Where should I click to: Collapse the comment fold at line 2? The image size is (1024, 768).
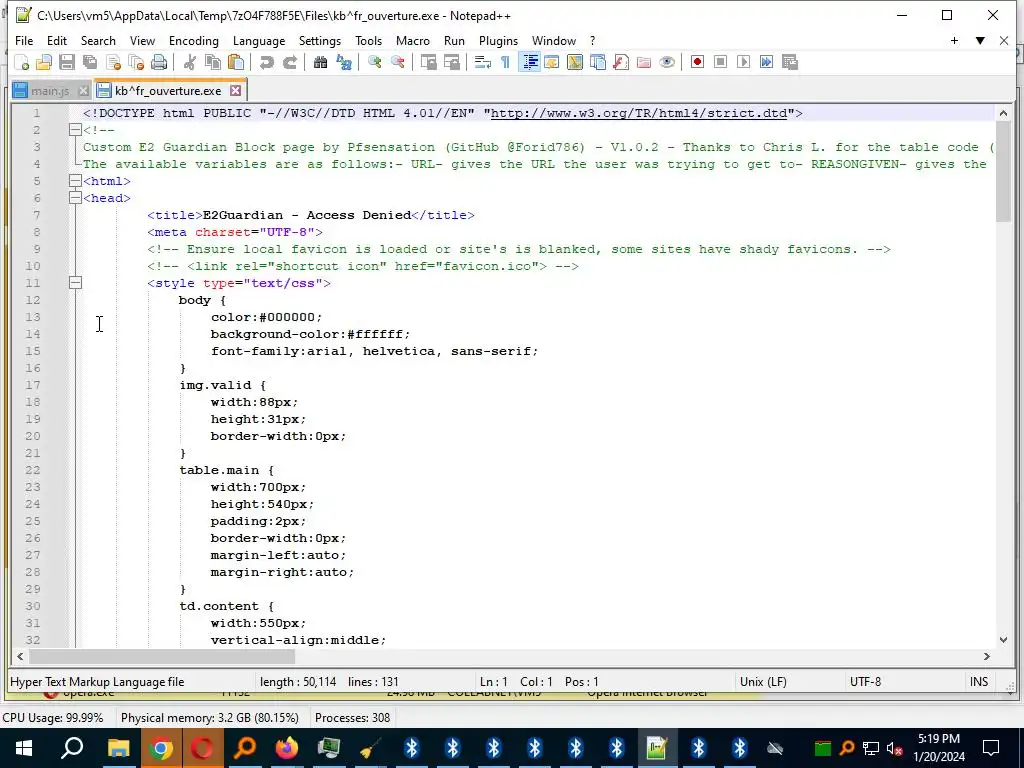pyautogui.click(x=75, y=130)
